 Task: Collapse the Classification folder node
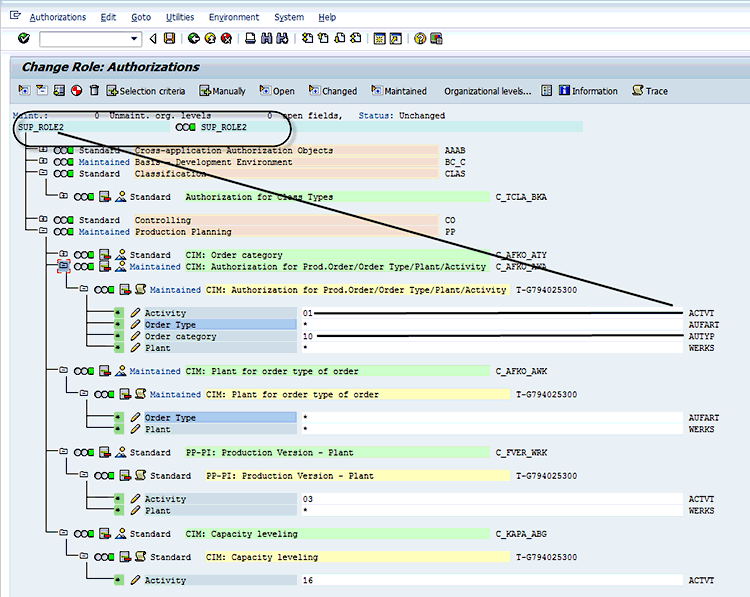point(43,172)
